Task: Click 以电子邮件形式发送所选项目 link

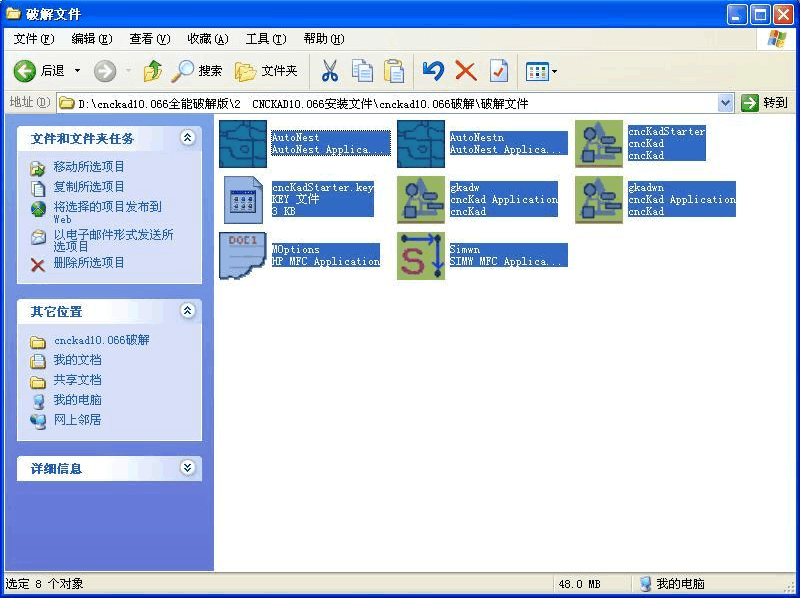Action: 113,240
